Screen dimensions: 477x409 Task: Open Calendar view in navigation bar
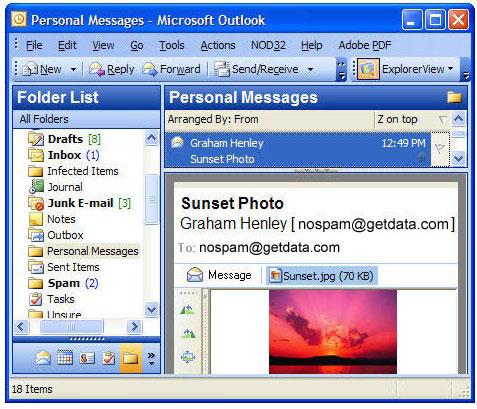(65, 358)
